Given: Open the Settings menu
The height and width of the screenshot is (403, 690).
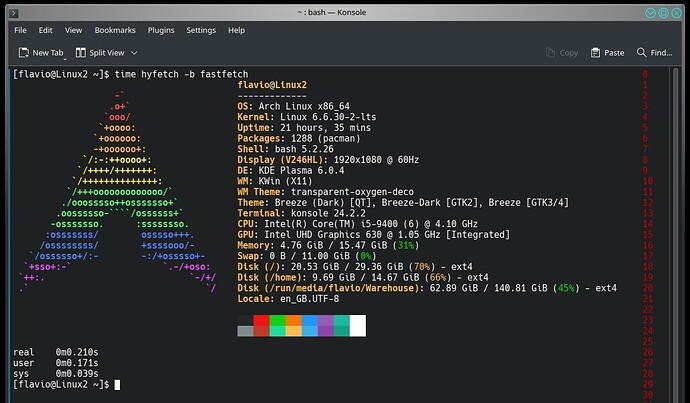Looking at the screenshot, I should 201,30.
